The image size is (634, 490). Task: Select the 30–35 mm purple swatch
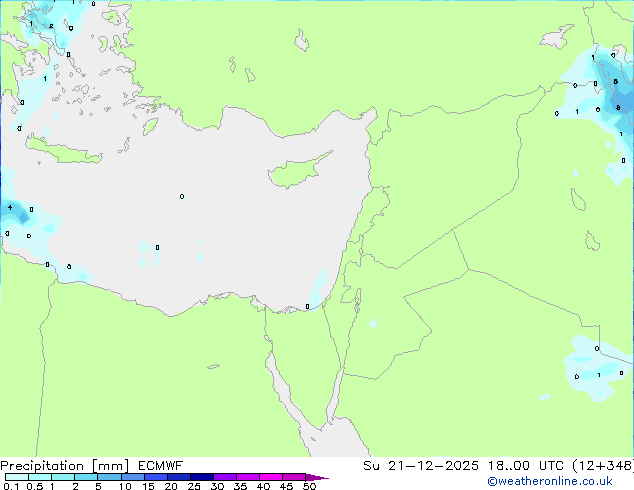(225, 477)
